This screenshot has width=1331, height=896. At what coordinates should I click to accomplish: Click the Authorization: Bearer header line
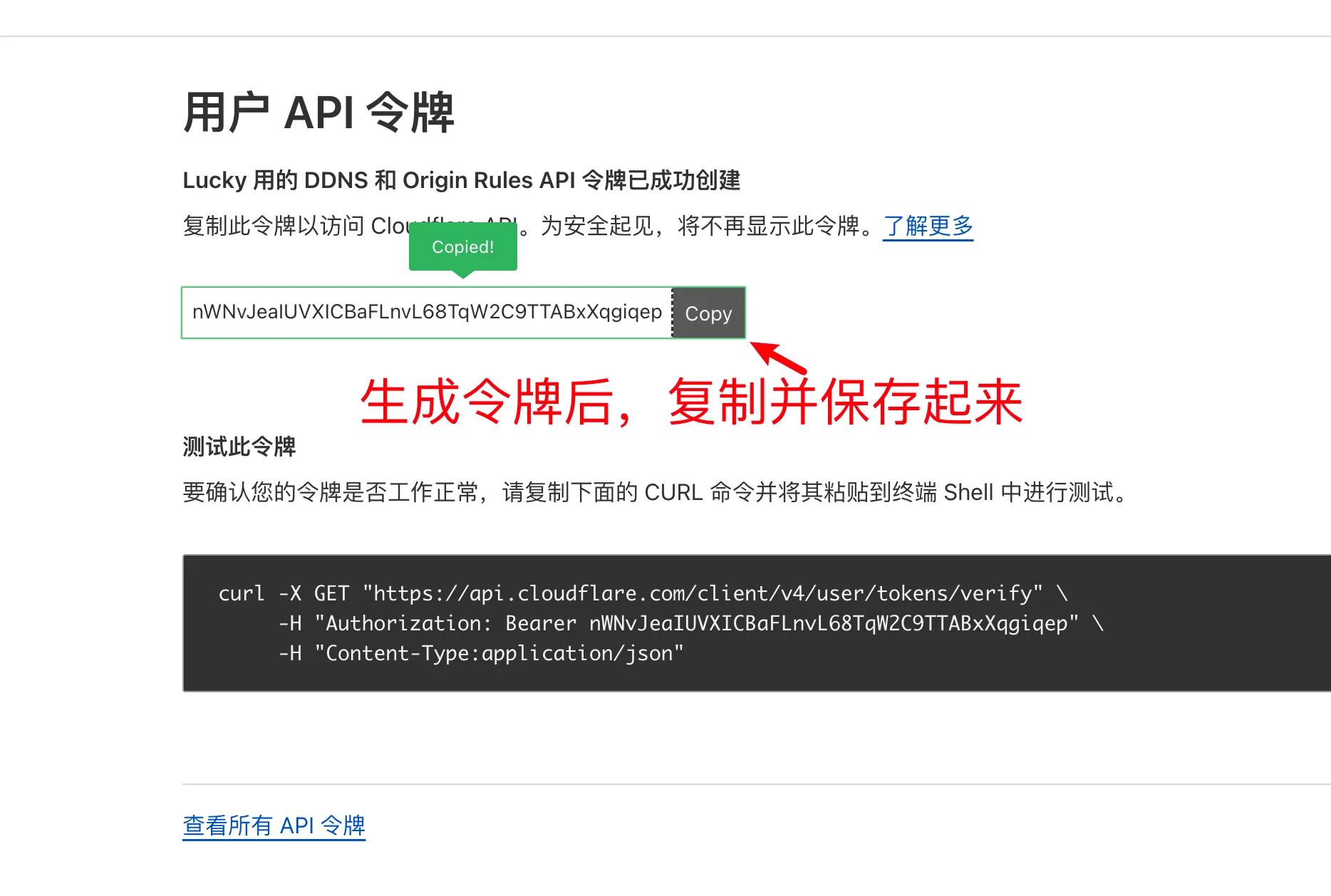point(690,623)
